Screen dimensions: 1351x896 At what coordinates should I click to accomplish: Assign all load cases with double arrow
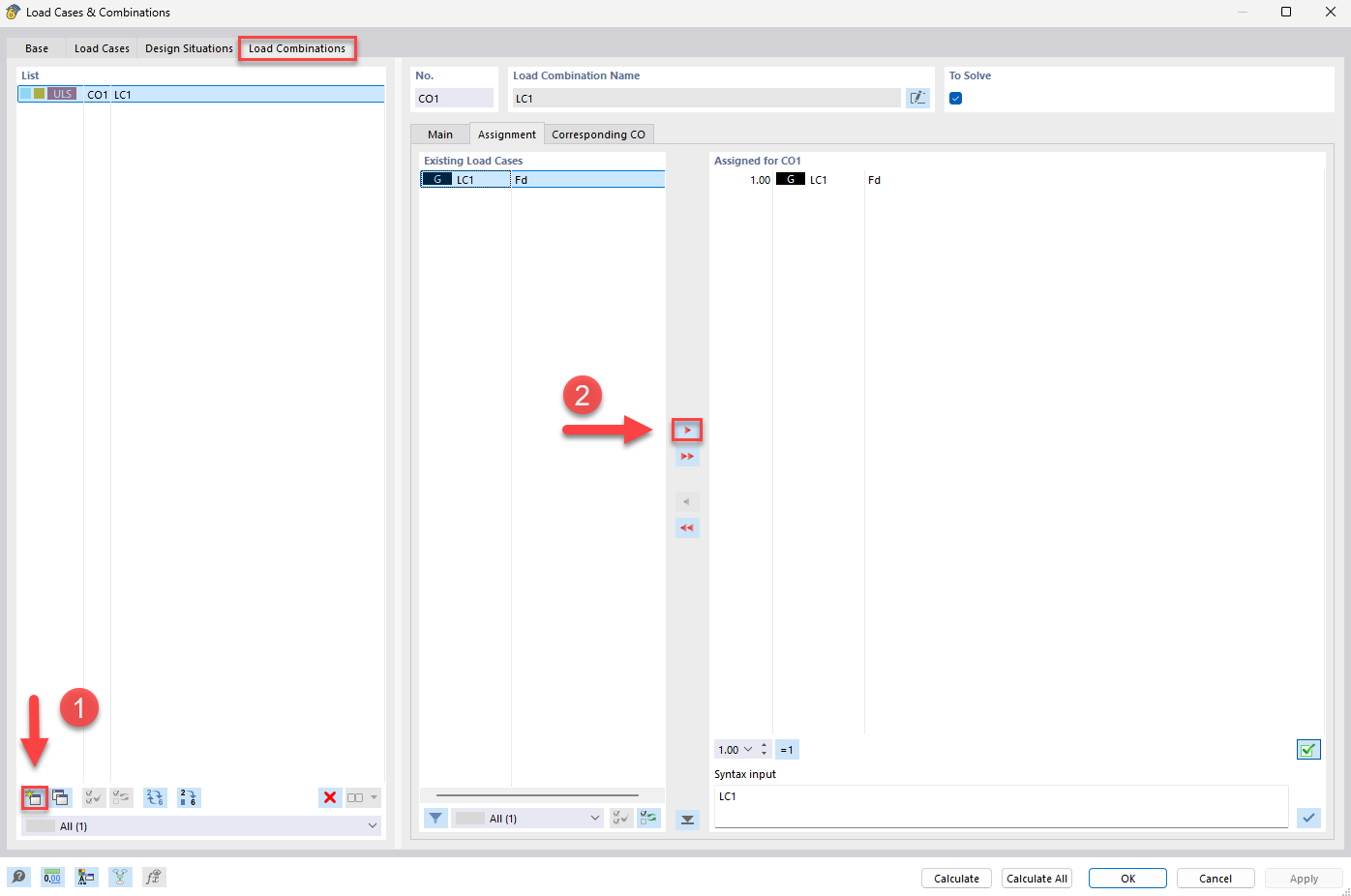click(x=687, y=456)
